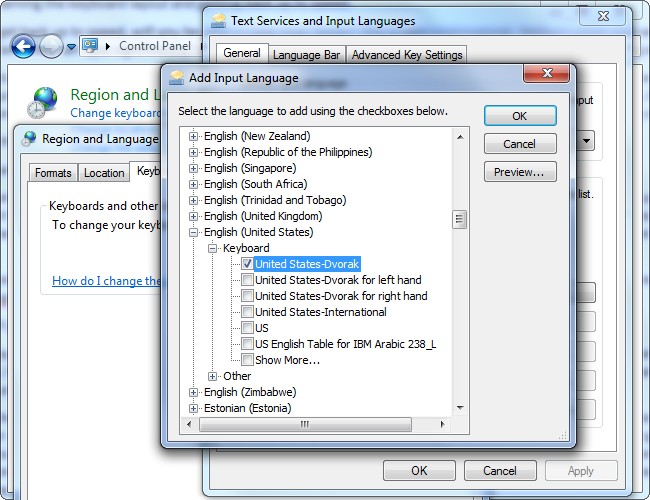Click the horizontal scroll left arrow
The image size is (650, 500).
189,424
